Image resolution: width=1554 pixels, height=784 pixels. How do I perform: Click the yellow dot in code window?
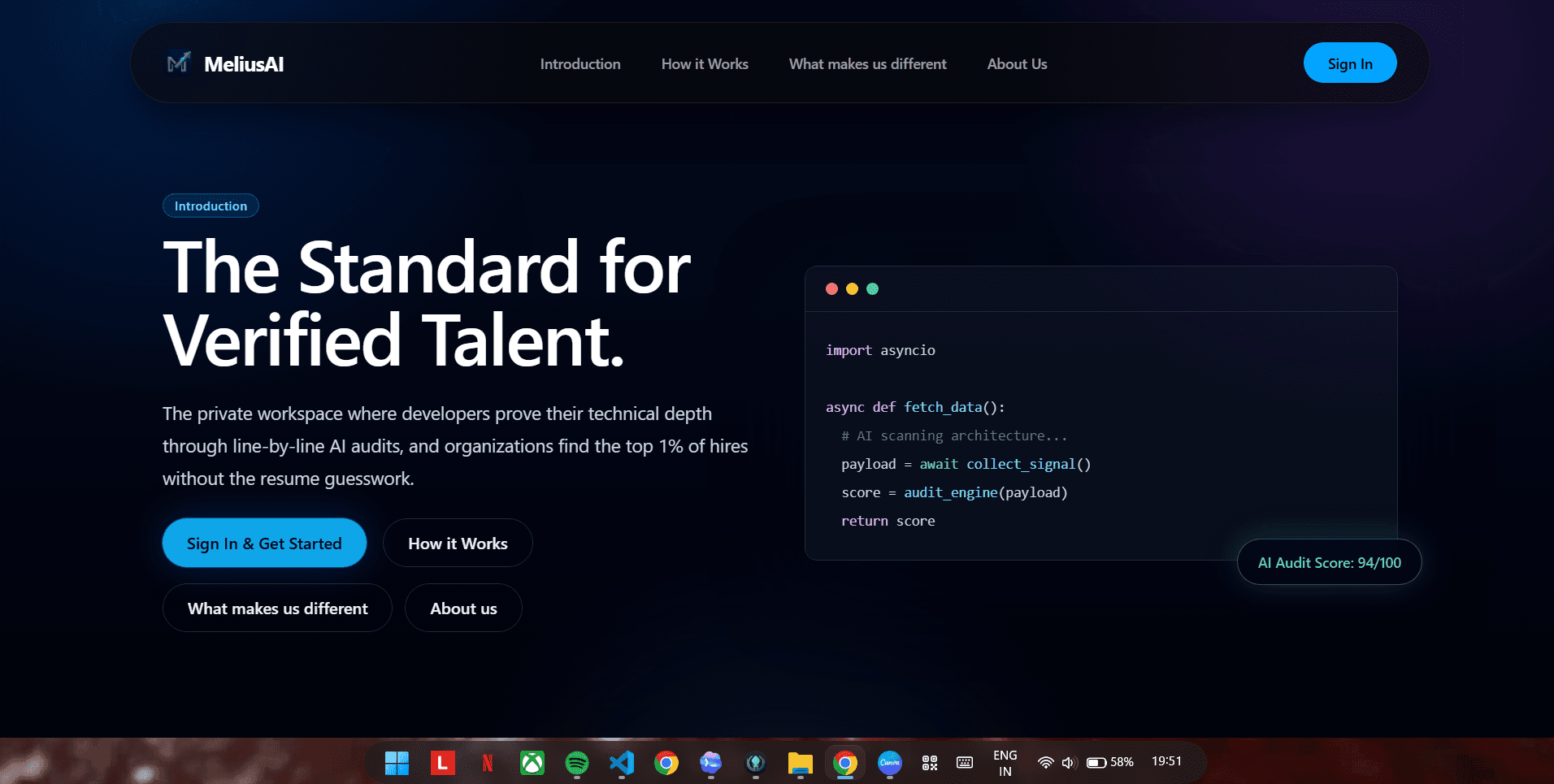click(x=852, y=289)
